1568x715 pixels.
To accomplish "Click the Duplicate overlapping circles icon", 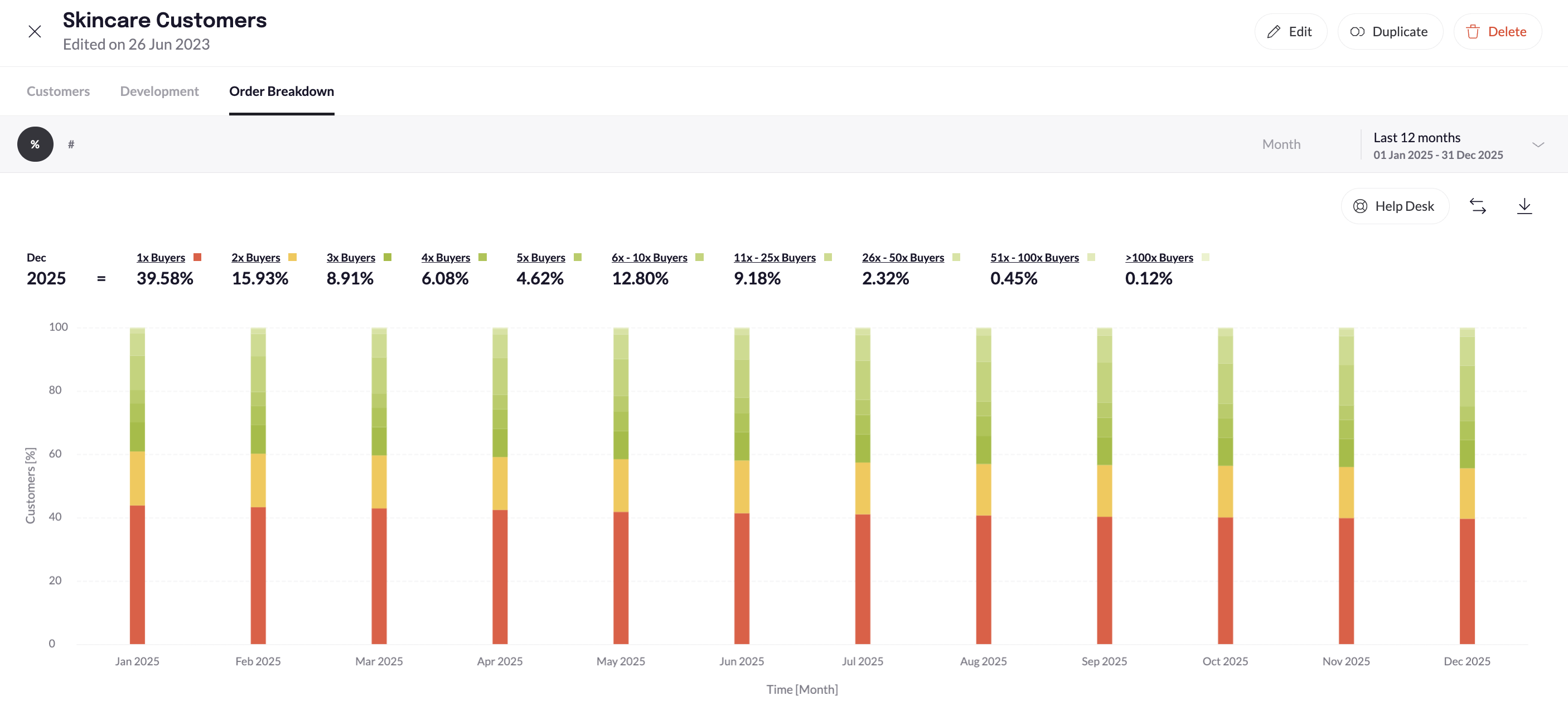I will 1357,32.
